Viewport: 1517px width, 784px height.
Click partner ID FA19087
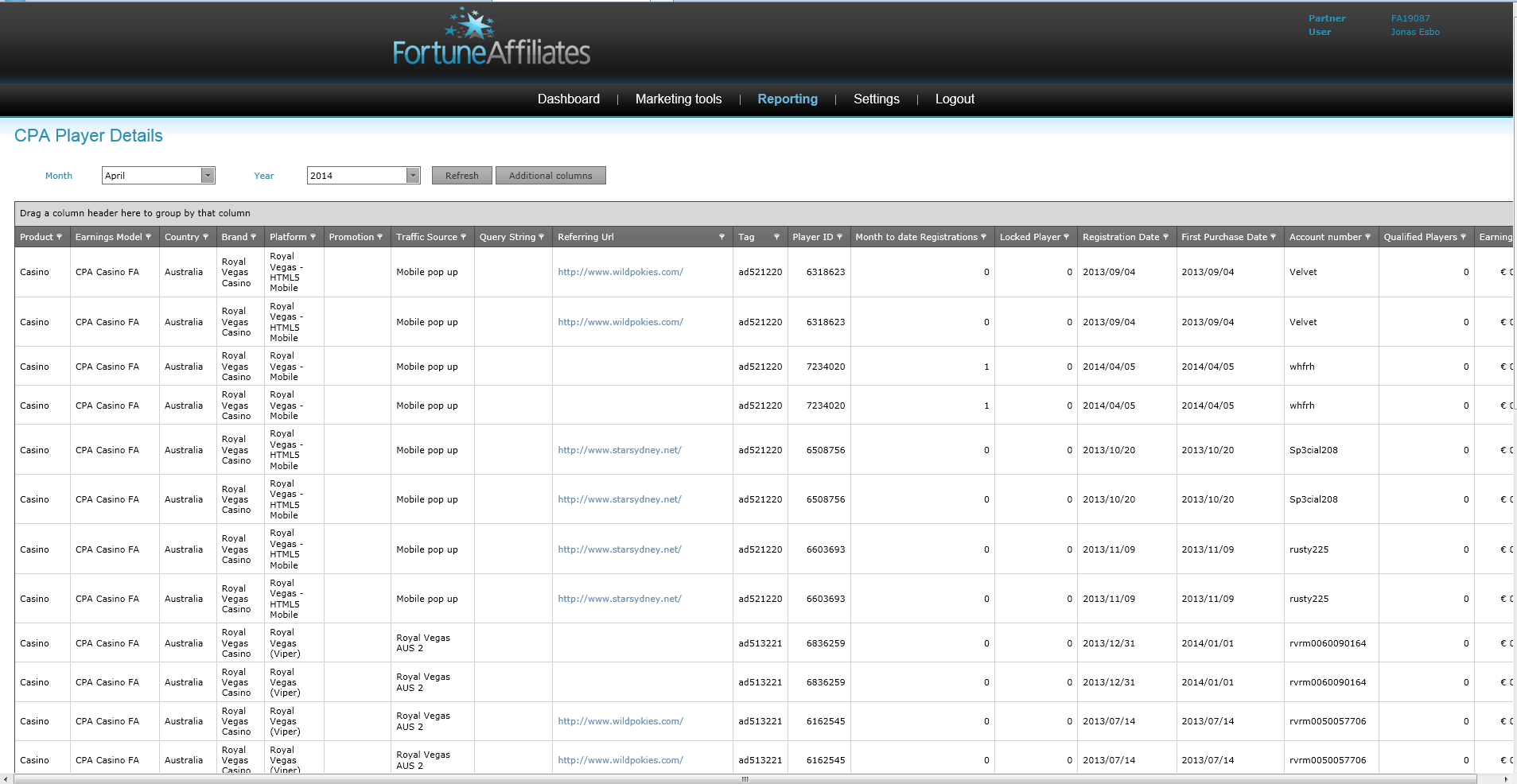(x=1410, y=18)
